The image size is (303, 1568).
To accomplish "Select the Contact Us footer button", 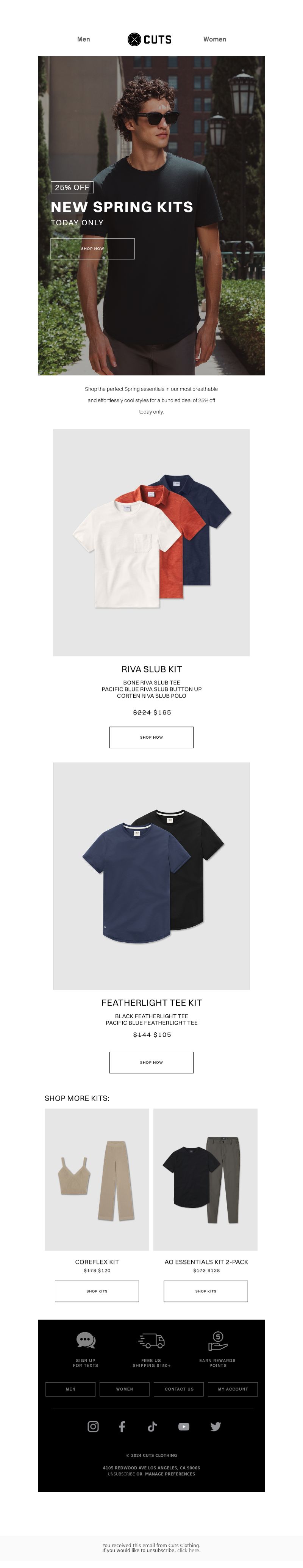I will [x=179, y=1389].
